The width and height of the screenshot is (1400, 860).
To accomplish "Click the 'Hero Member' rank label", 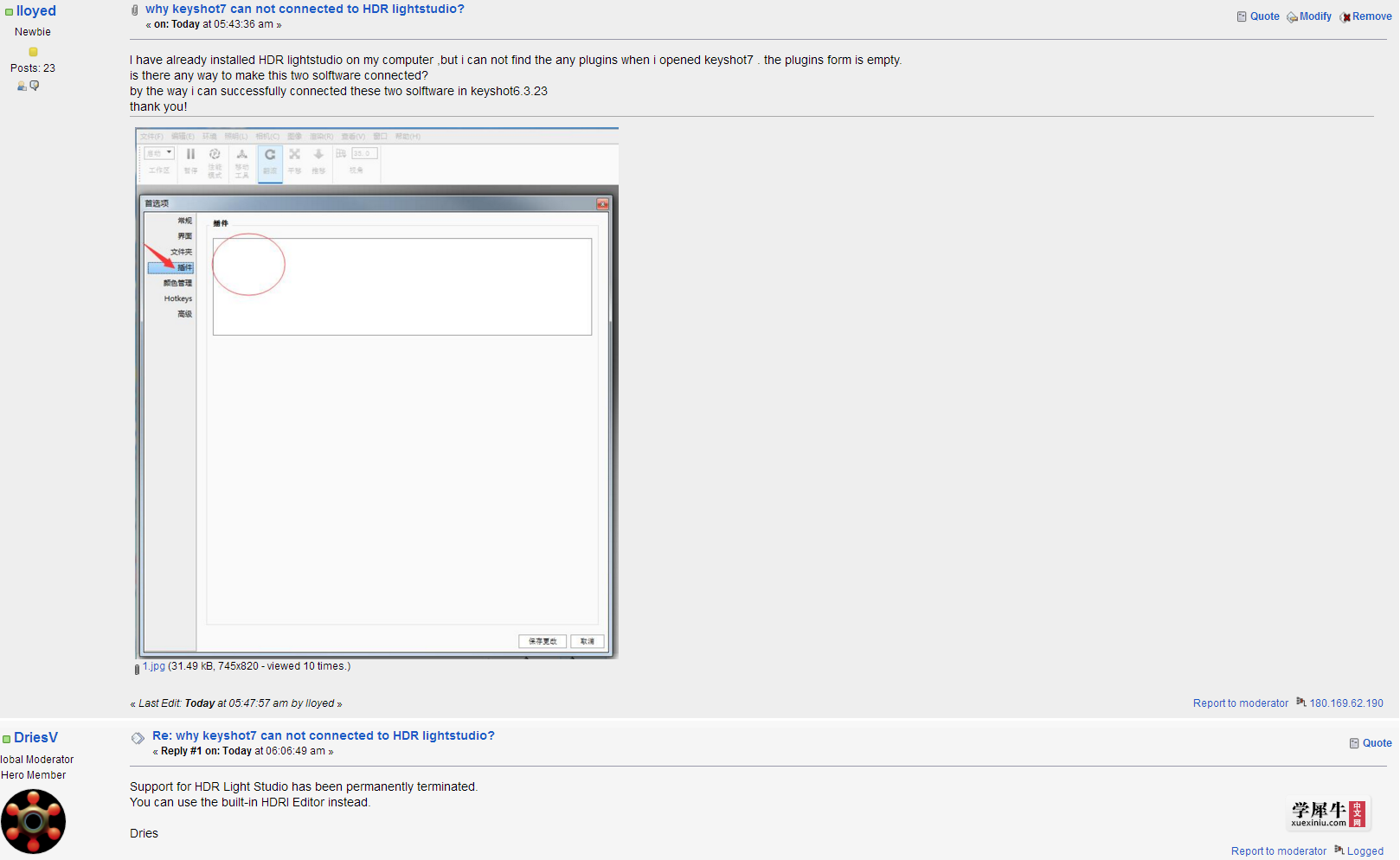I will [33, 775].
